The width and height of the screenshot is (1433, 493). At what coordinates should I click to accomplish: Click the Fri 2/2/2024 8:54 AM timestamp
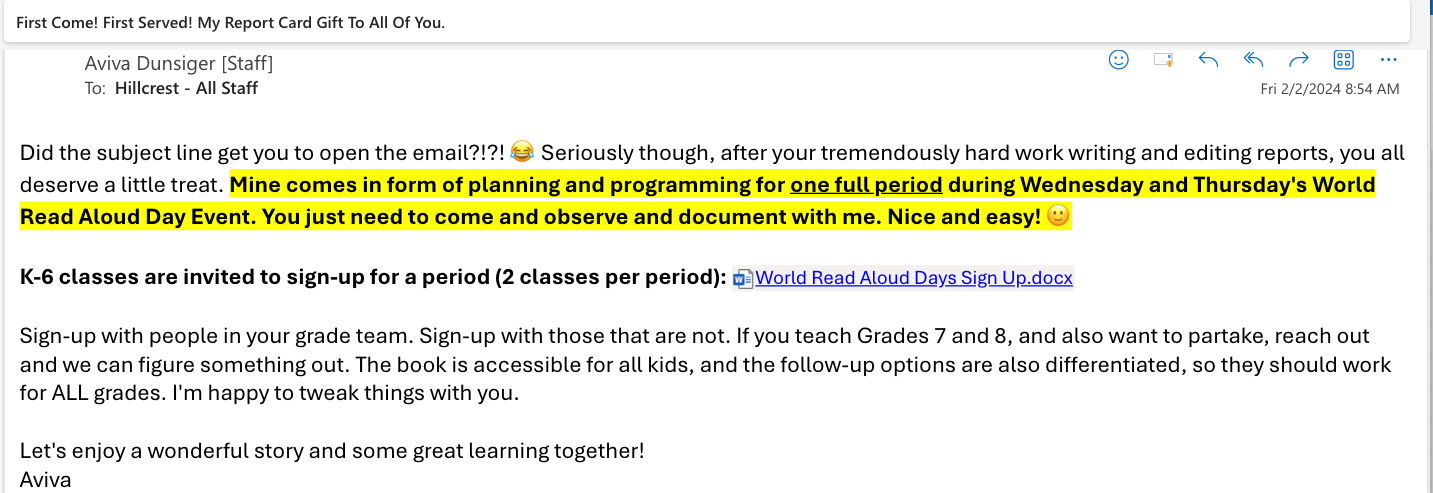(x=1330, y=89)
